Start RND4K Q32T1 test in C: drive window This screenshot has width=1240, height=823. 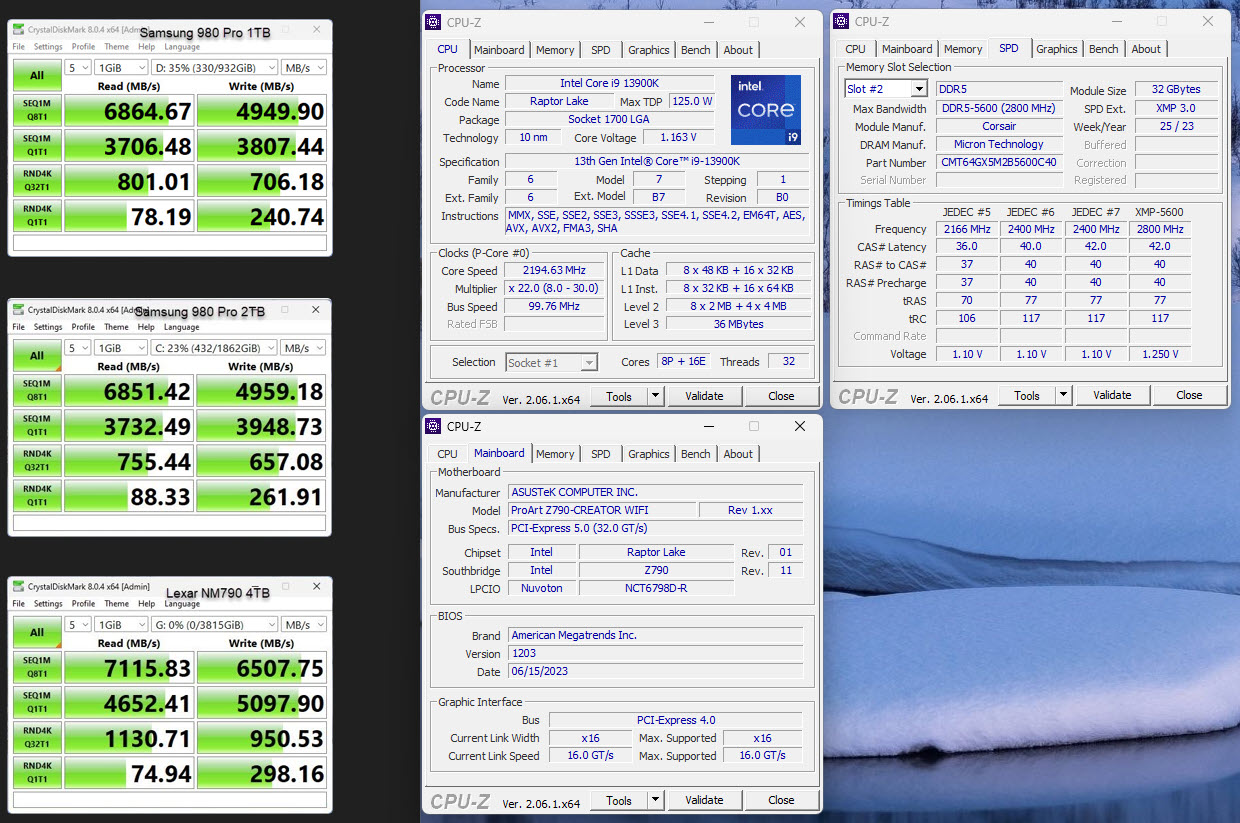coord(37,460)
